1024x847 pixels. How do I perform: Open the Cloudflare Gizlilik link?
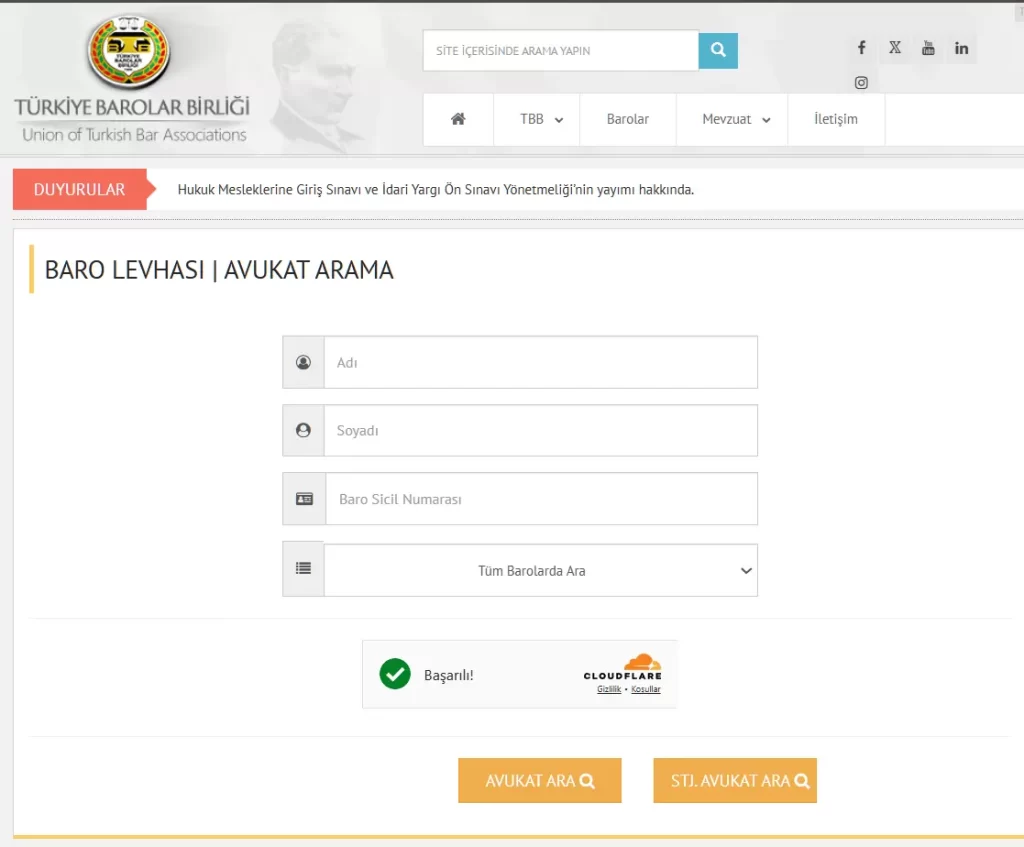click(609, 689)
